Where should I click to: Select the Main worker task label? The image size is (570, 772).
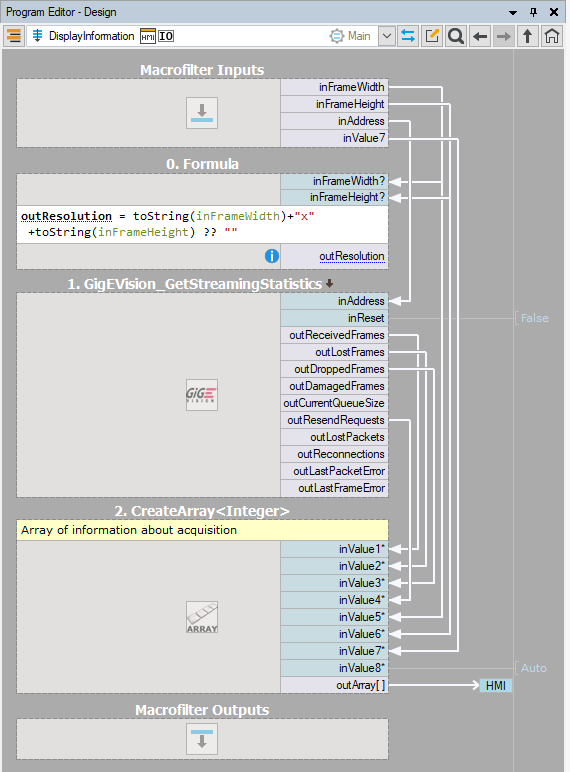[359, 36]
